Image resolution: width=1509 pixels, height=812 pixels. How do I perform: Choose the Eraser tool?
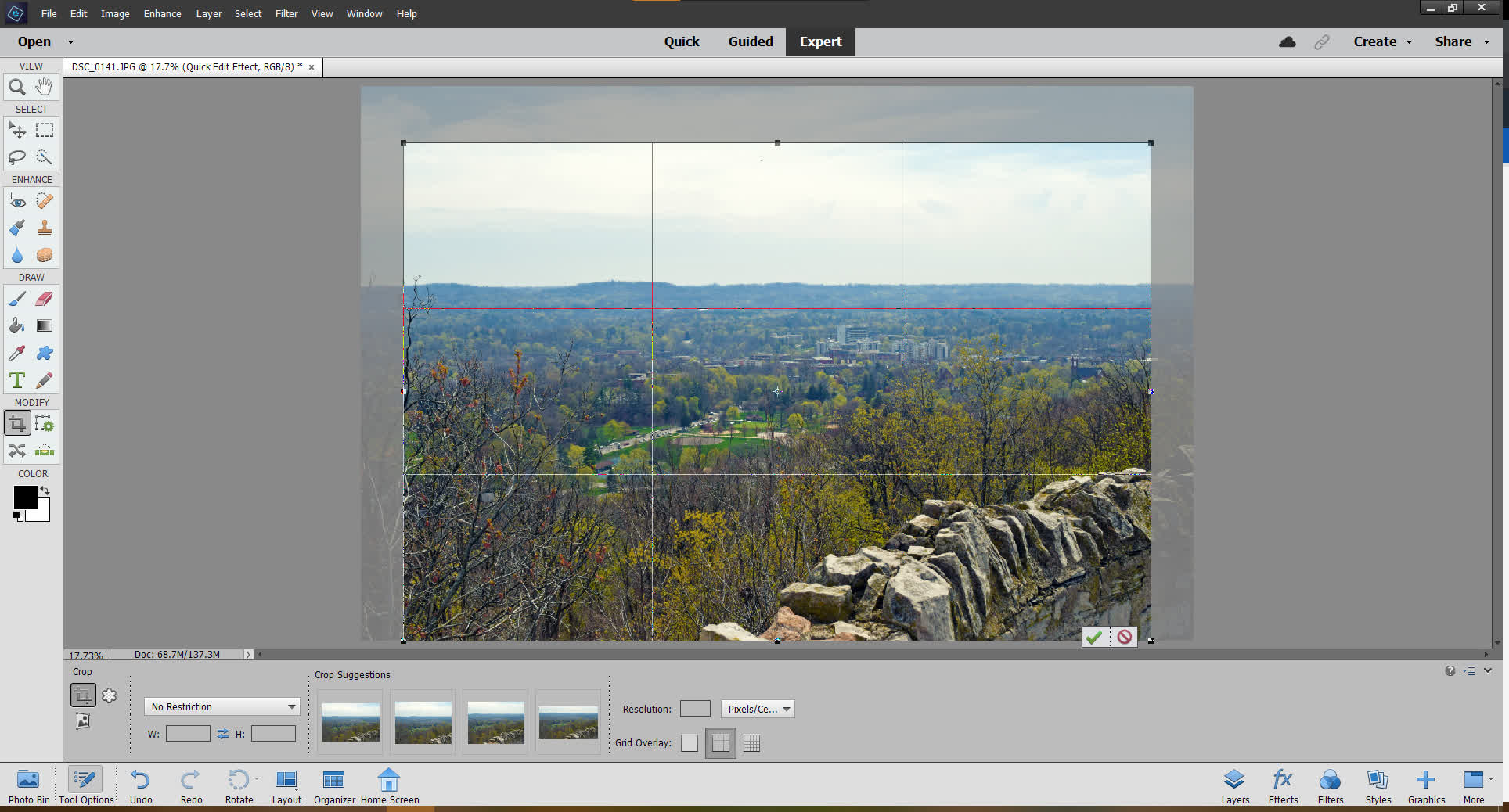click(x=45, y=299)
